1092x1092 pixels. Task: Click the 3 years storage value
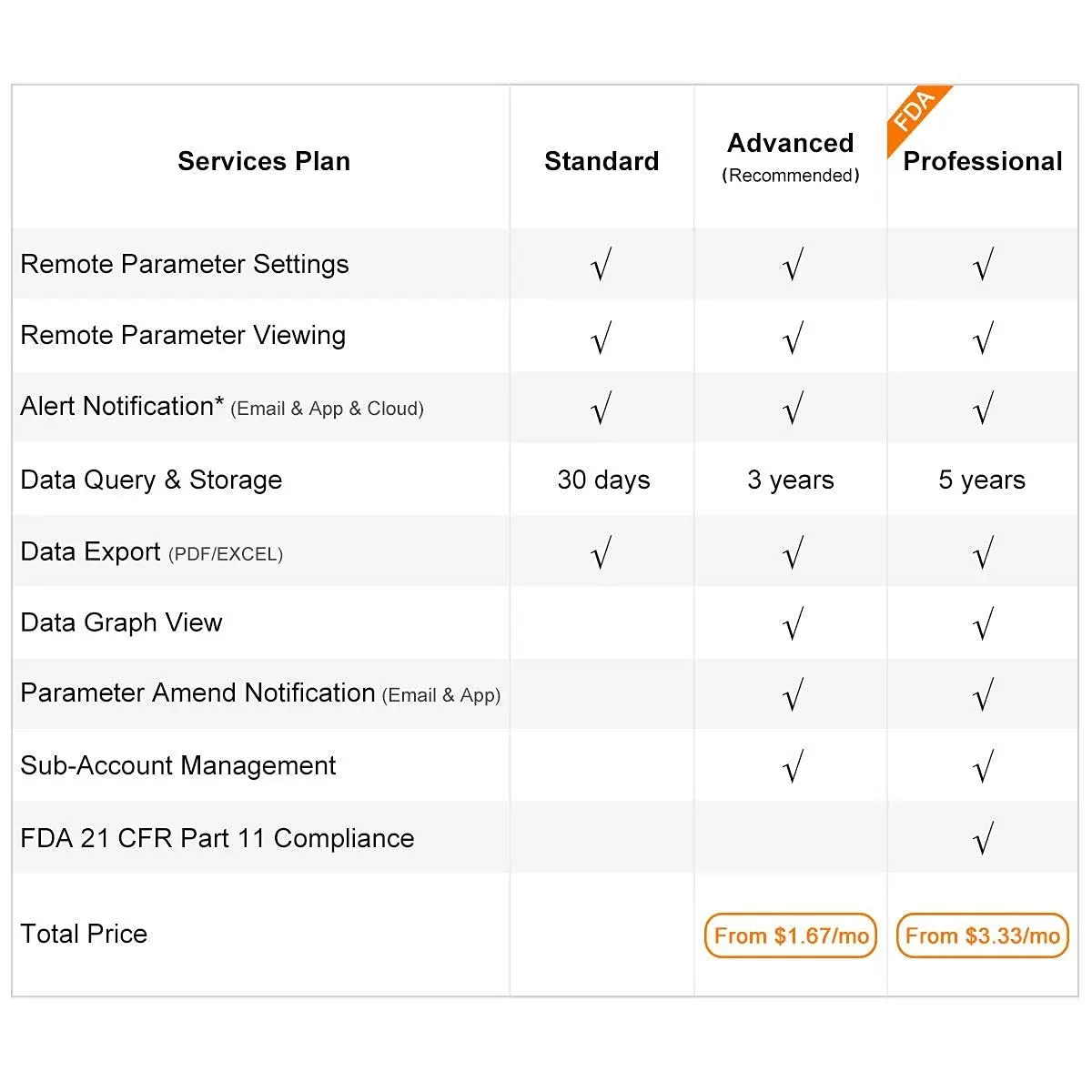click(x=791, y=480)
